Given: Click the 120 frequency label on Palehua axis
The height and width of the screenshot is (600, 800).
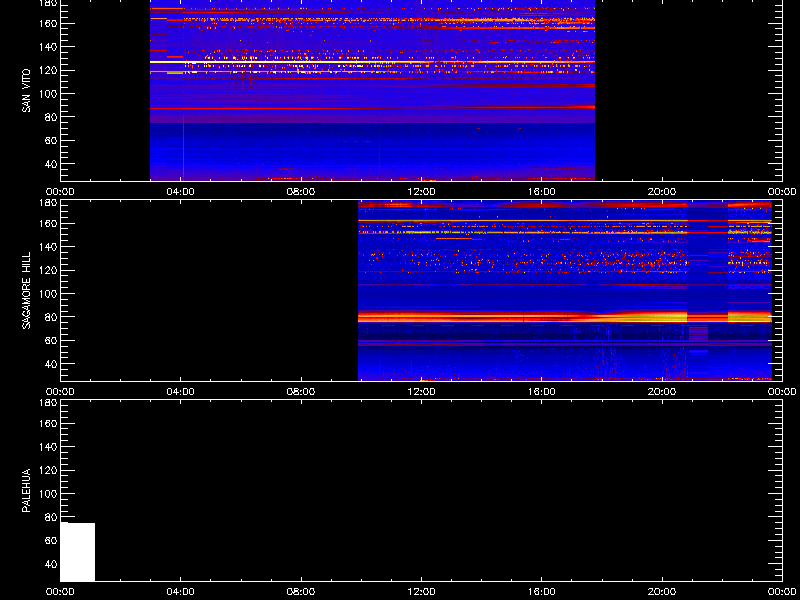Looking at the screenshot, I should coord(47,470).
